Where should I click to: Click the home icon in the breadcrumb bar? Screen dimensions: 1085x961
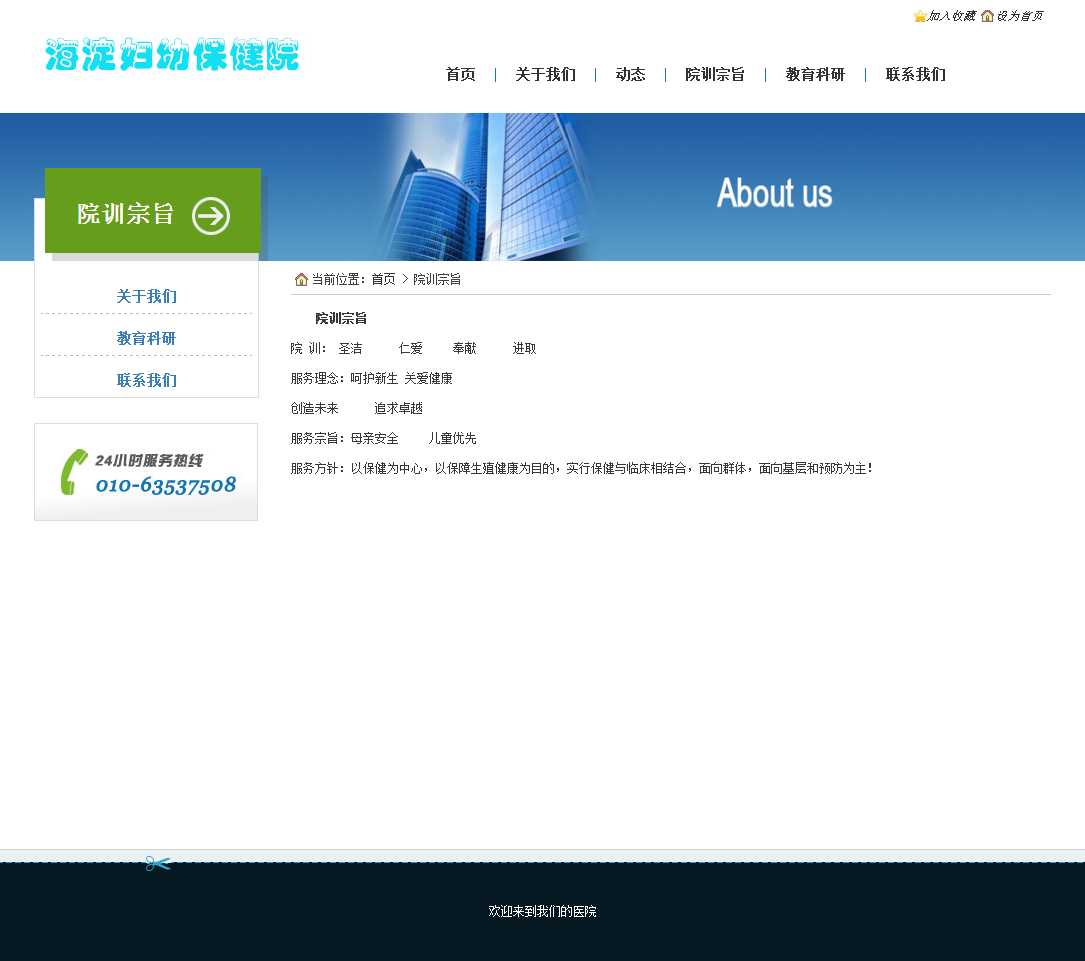[x=301, y=279]
